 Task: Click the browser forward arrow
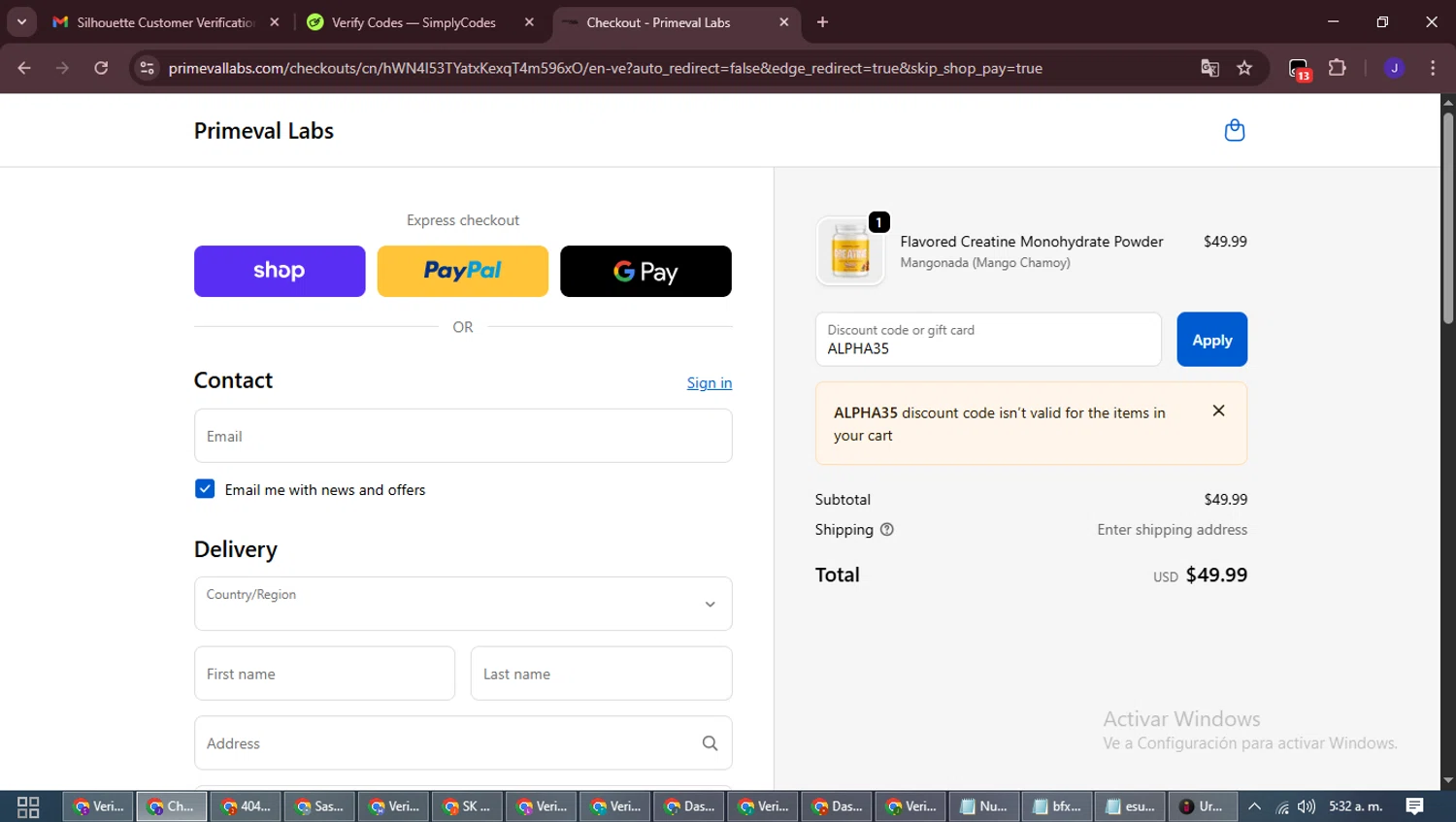(x=62, y=68)
